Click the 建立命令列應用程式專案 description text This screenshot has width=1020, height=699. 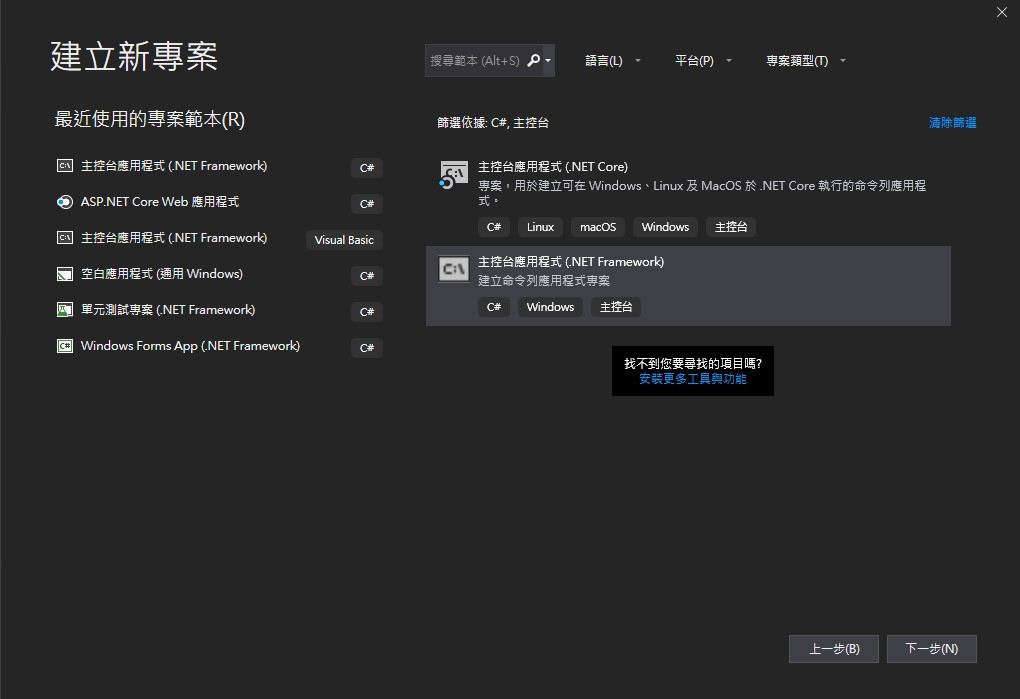pos(544,281)
